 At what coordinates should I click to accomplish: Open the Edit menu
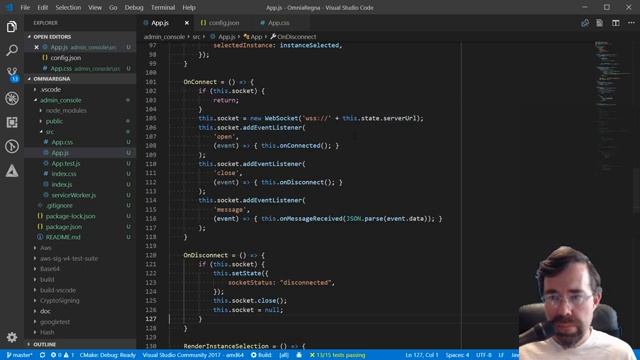[x=42, y=7]
